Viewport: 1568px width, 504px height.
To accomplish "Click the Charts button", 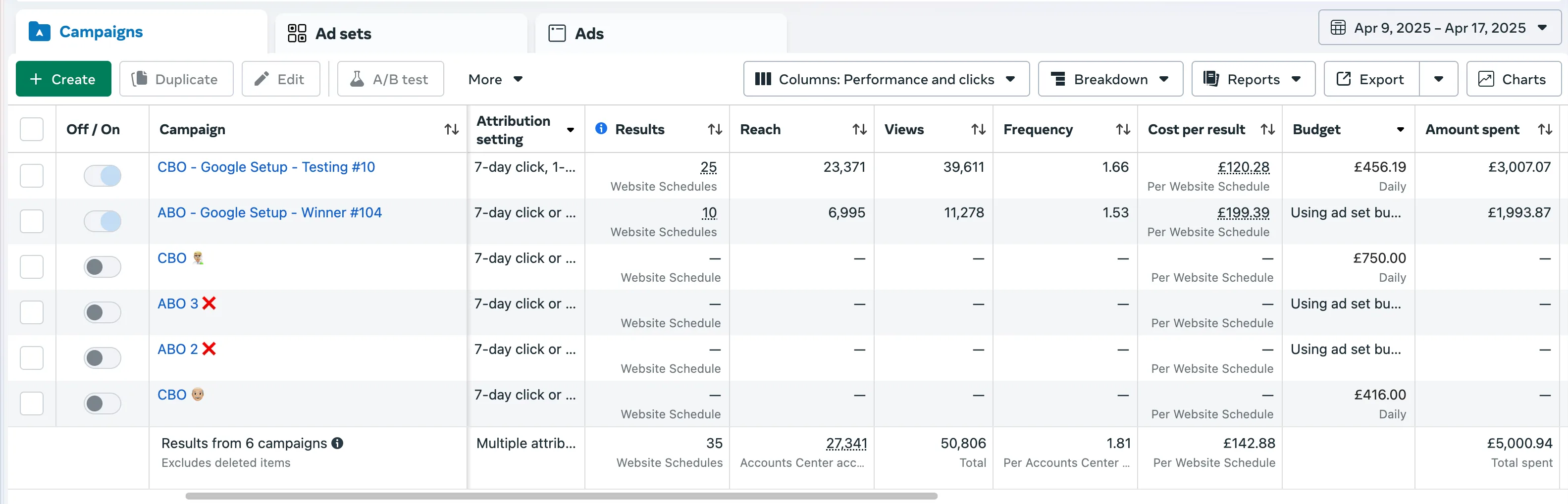I will tap(1513, 79).
